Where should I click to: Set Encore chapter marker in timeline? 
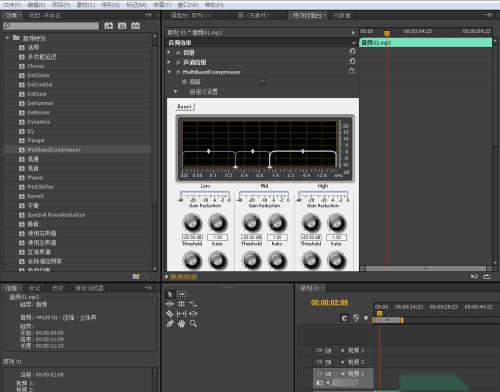tap(356, 318)
